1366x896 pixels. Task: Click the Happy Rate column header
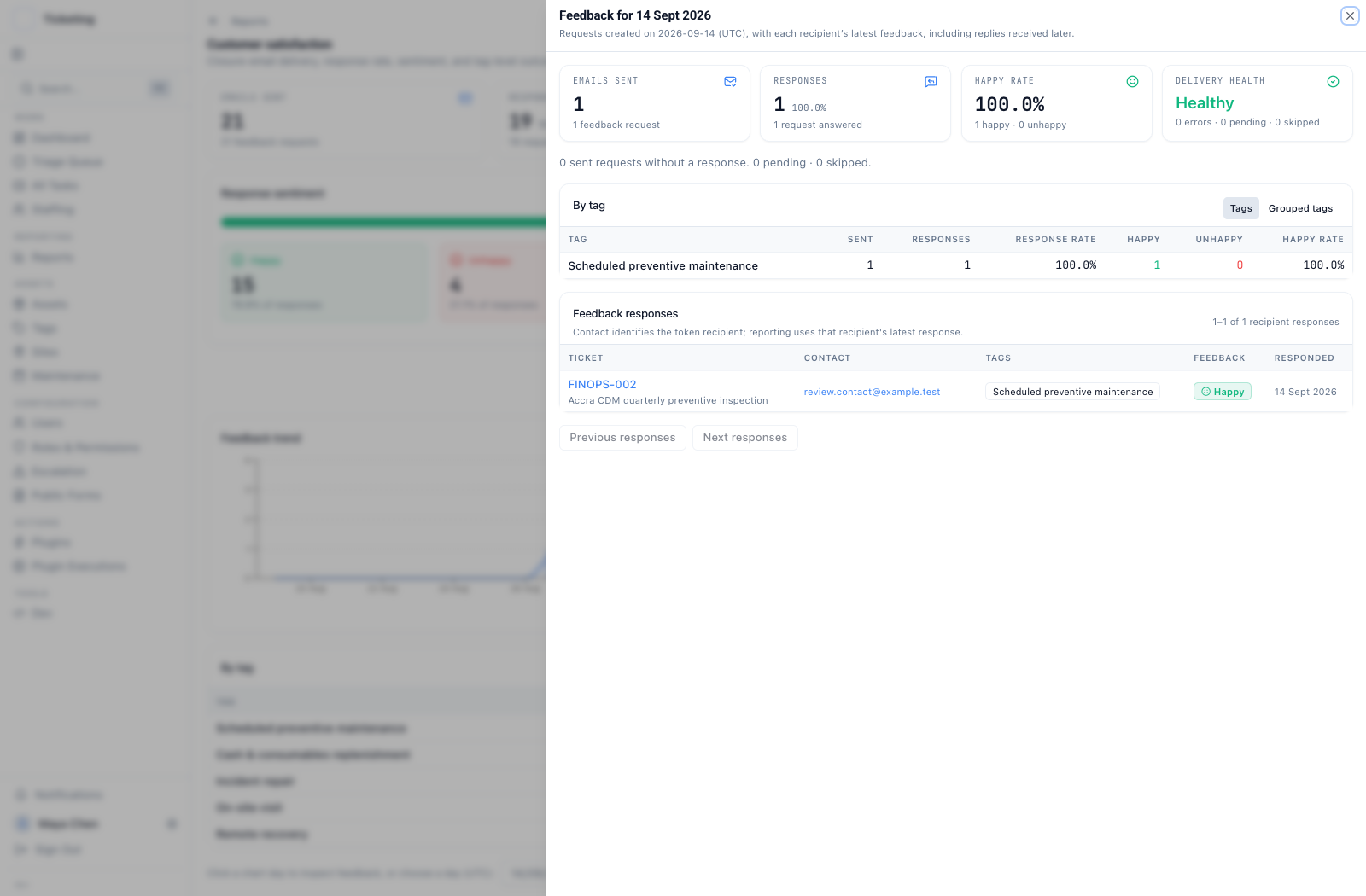pyautogui.click(x=1313, y=240)
